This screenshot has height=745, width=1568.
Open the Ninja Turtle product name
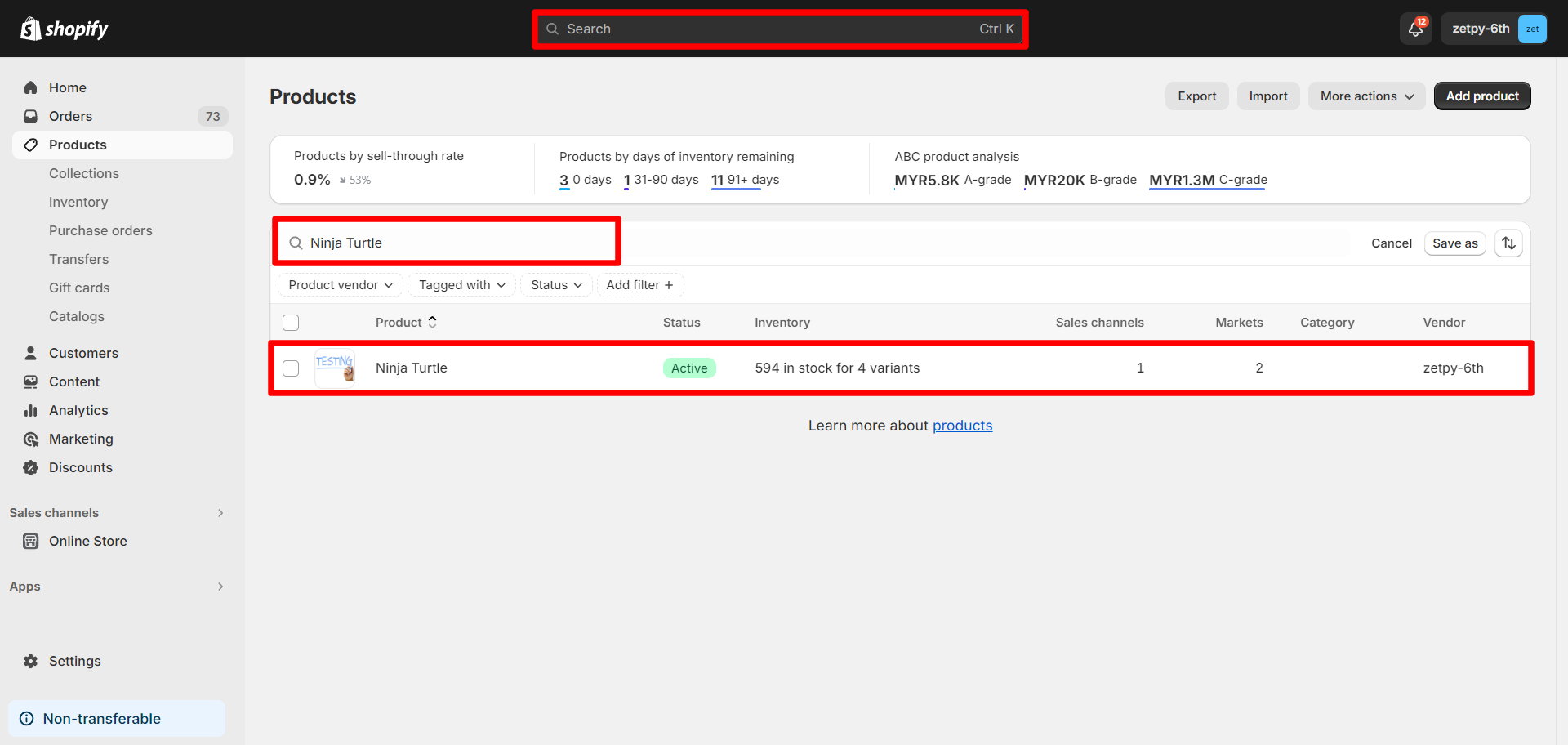[x=412, y=368]
